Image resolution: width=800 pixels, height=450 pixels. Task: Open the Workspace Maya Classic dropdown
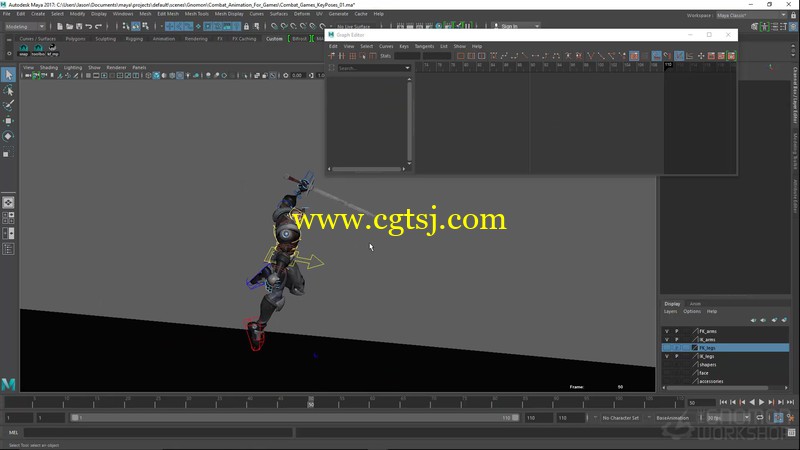[x=751, y=15]
